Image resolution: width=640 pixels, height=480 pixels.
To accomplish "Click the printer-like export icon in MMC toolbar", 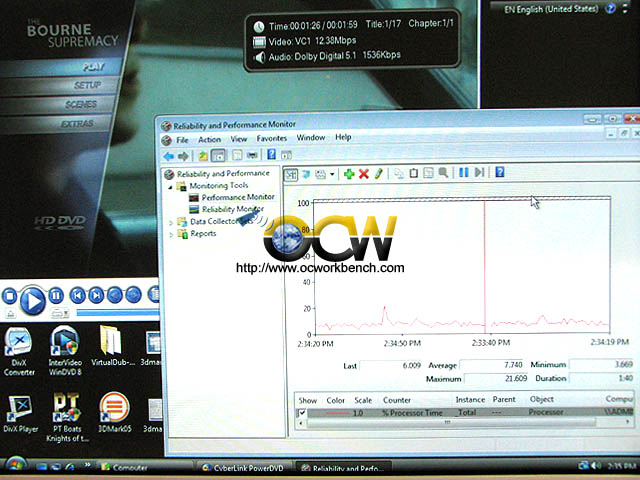I will pyautogui.click(x=253, y=155).
